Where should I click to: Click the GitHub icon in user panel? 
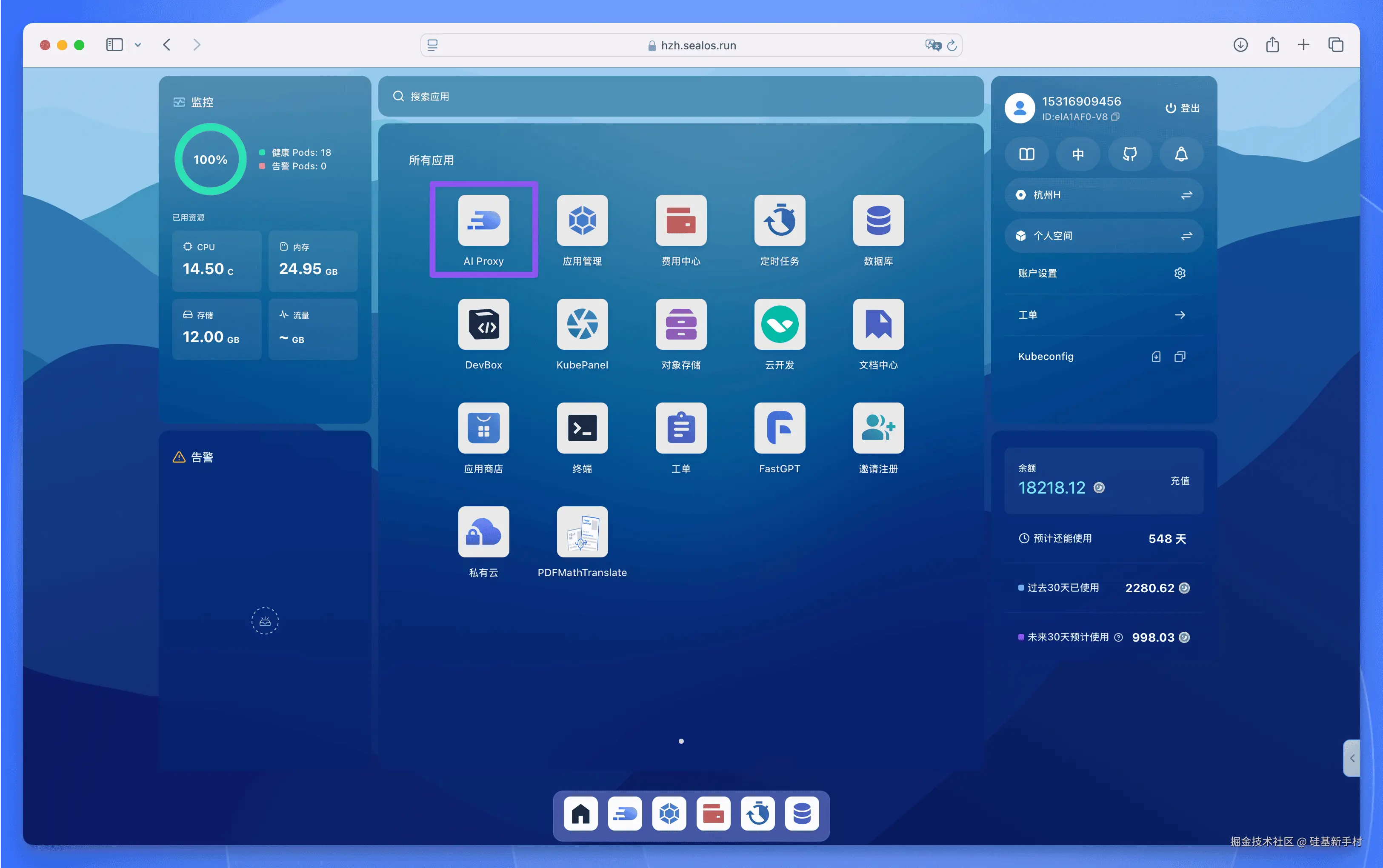click(1129, 154)
